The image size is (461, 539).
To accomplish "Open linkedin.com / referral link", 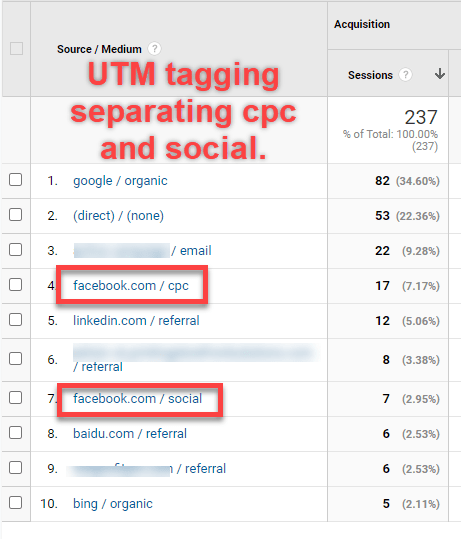I will [x=136, y=321].
